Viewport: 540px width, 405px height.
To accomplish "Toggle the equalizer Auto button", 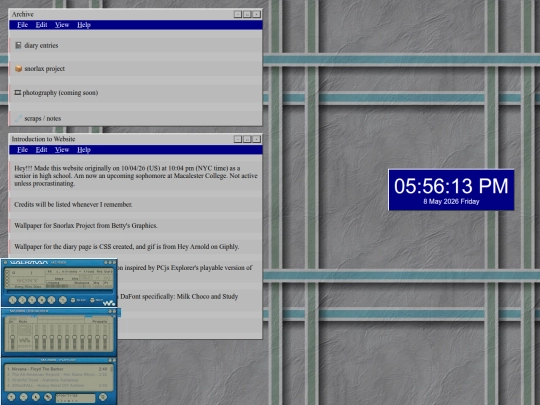I will coord(23,321).
